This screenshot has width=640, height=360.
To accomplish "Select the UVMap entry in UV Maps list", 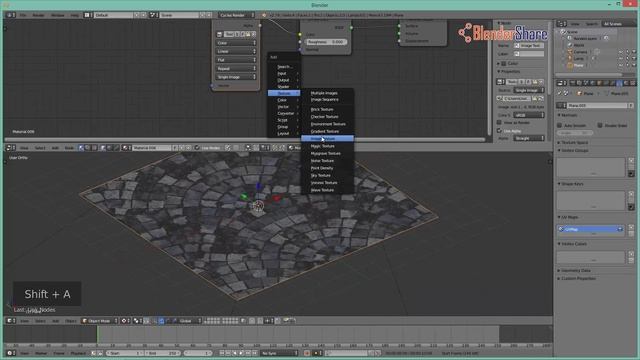I will click(590, 229).
